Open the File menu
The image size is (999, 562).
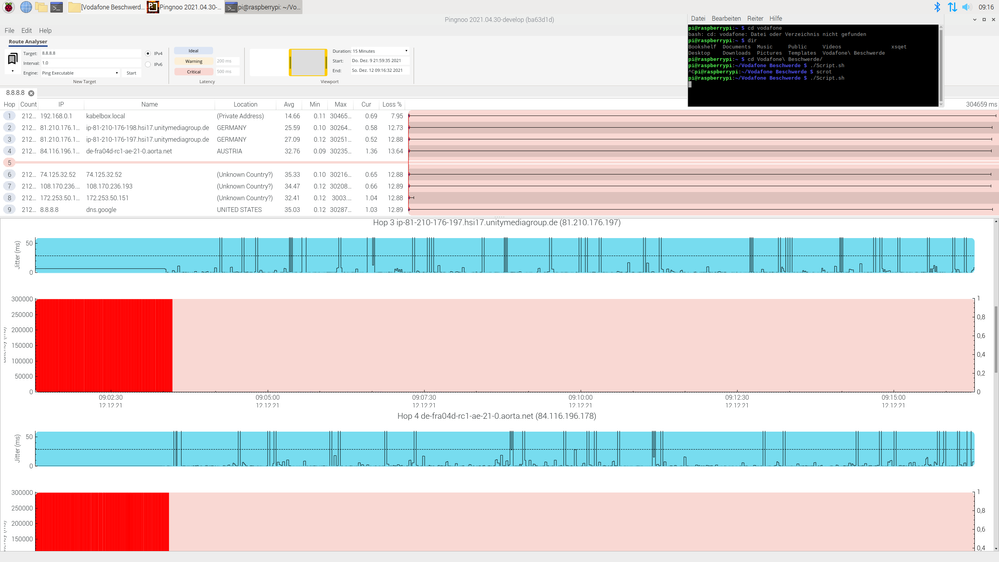[x=9, y=31]
